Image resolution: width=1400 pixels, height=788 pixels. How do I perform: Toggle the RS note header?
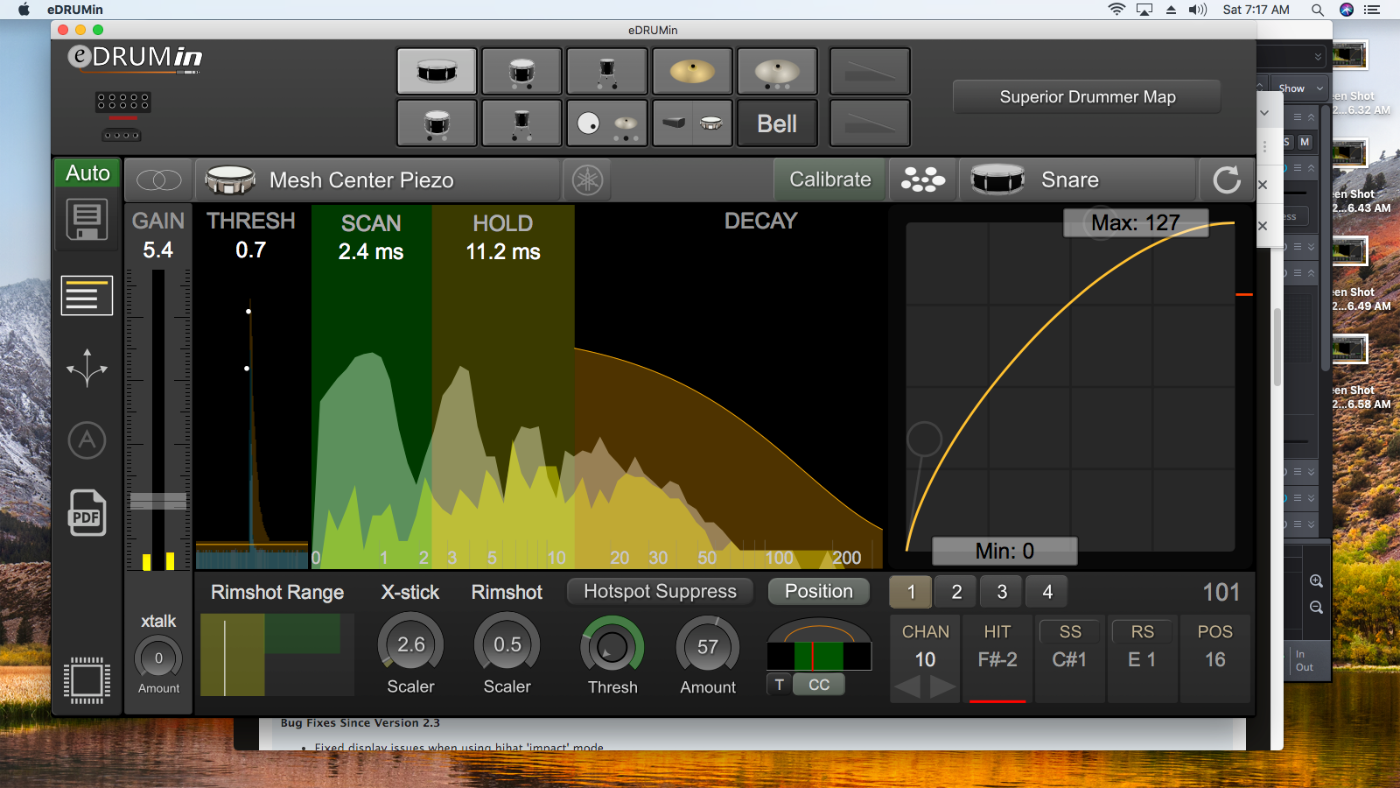[1142, 632]
